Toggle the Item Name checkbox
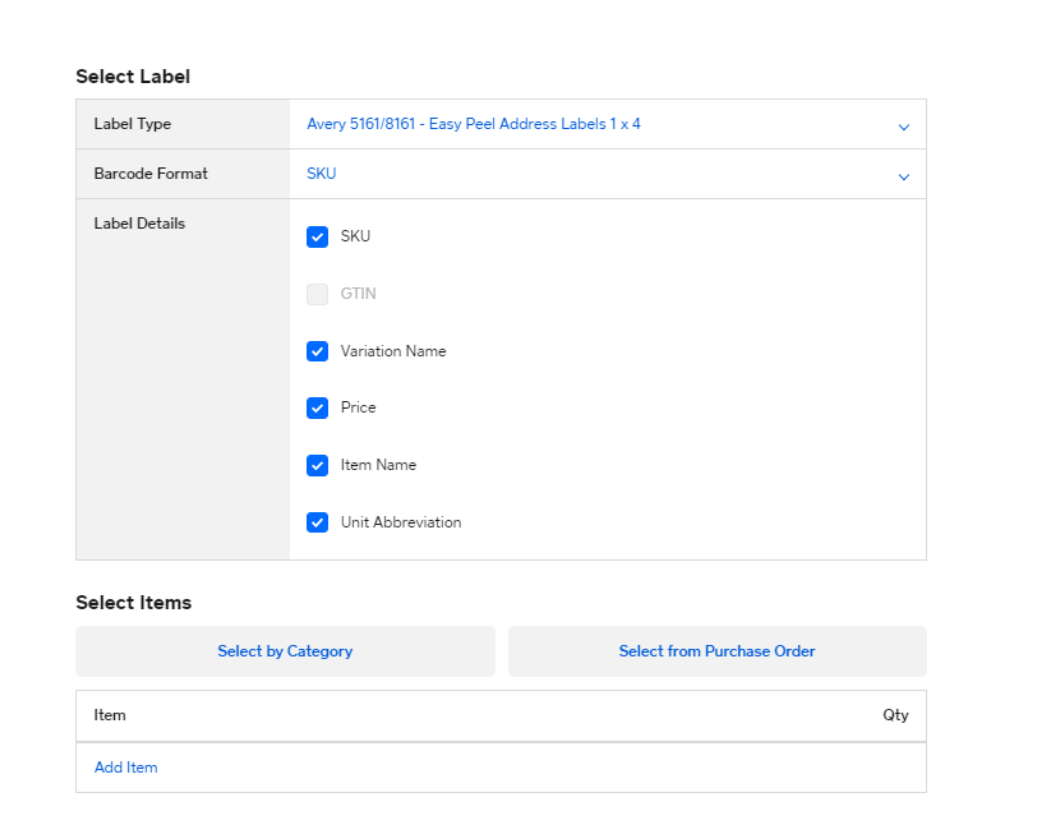This screenshot has width=1056, height=816. click(317, 465)
